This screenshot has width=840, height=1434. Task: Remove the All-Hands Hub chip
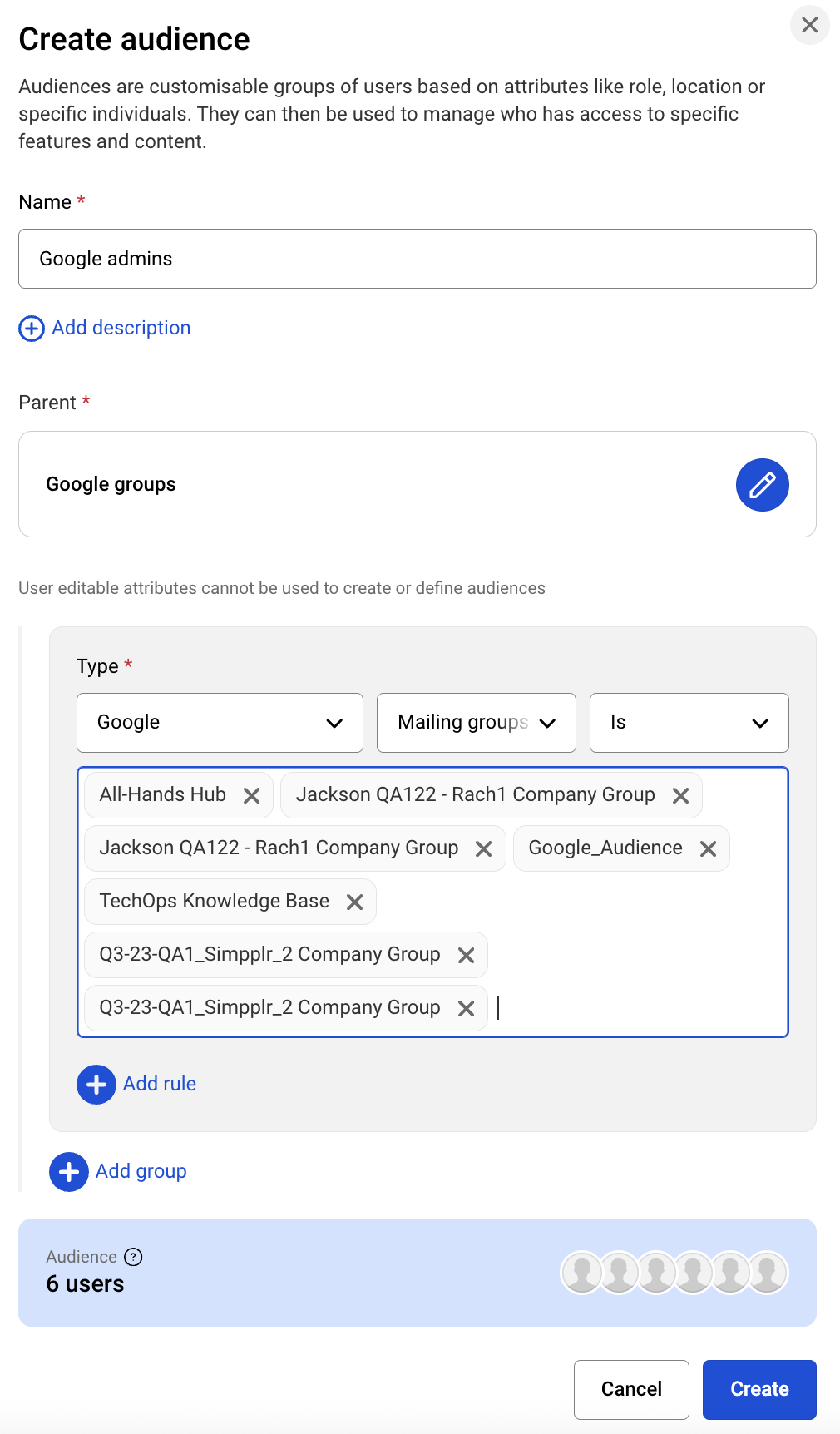(252, 796)
